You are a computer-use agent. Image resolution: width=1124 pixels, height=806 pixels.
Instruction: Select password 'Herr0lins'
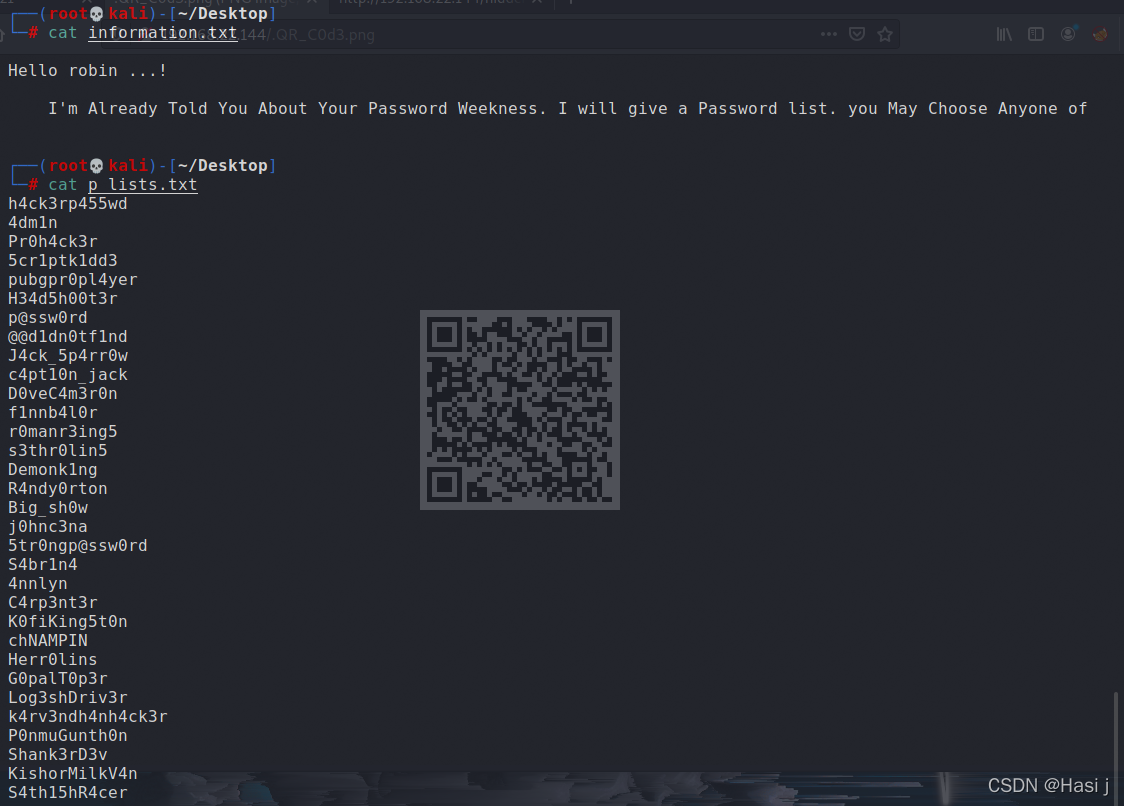[52, 660]
